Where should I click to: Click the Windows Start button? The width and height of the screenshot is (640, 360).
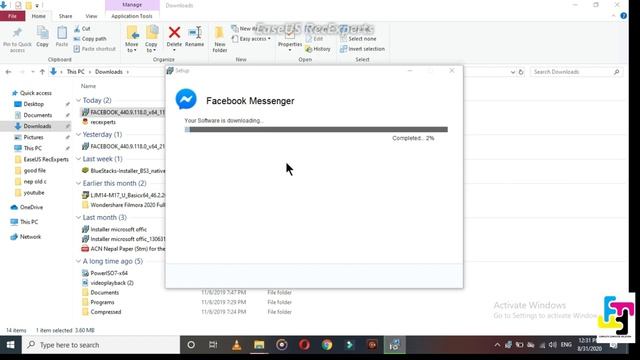click(x=11, y=345)
